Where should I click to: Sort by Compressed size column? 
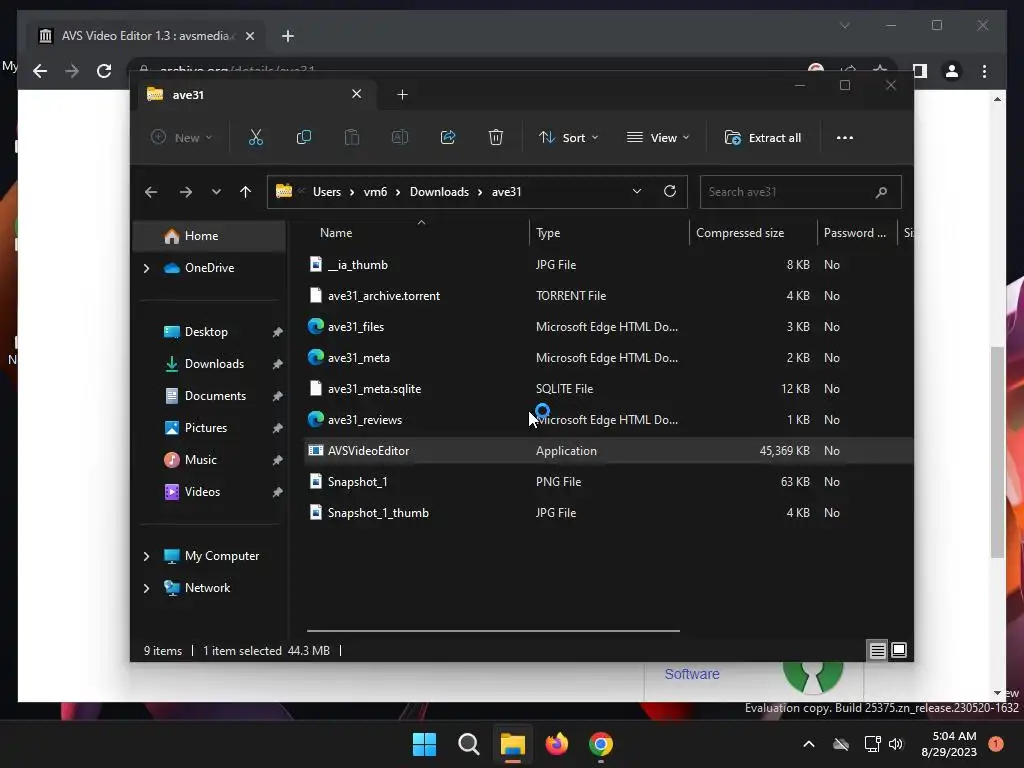tap(739, 232)
